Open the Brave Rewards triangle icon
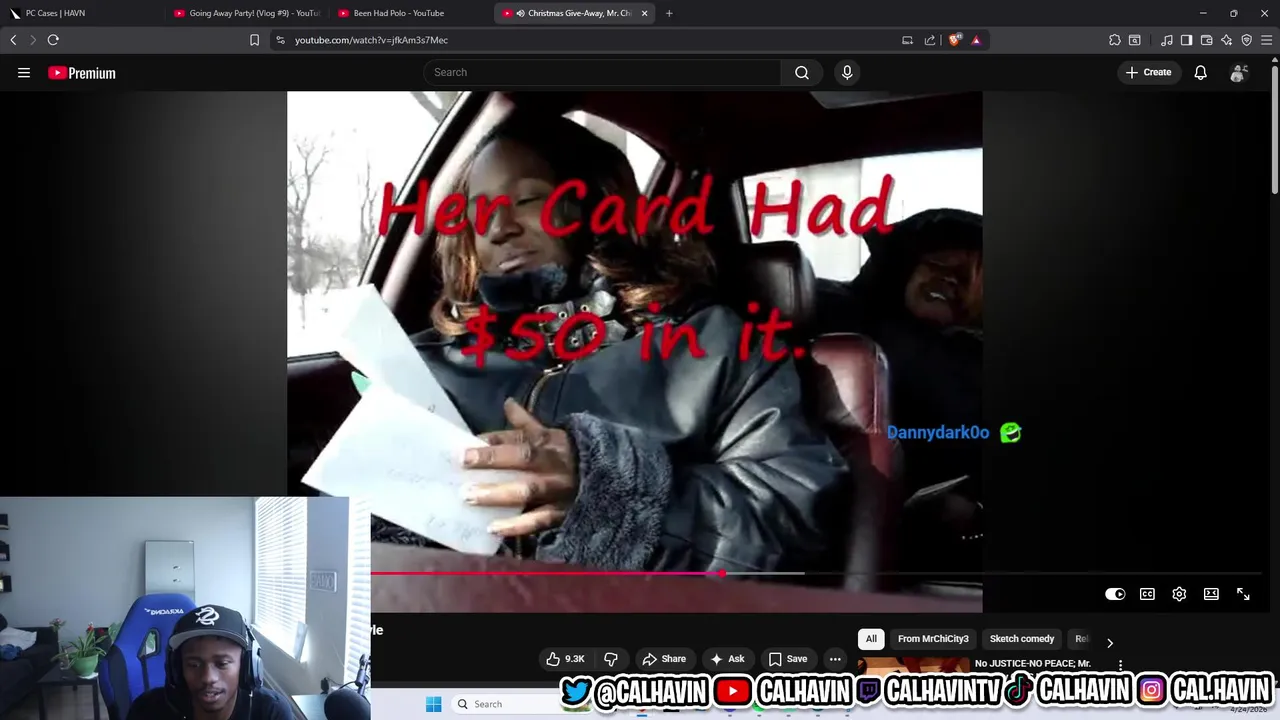Viewport: 1280px width, 720px height. pos(976,40)
